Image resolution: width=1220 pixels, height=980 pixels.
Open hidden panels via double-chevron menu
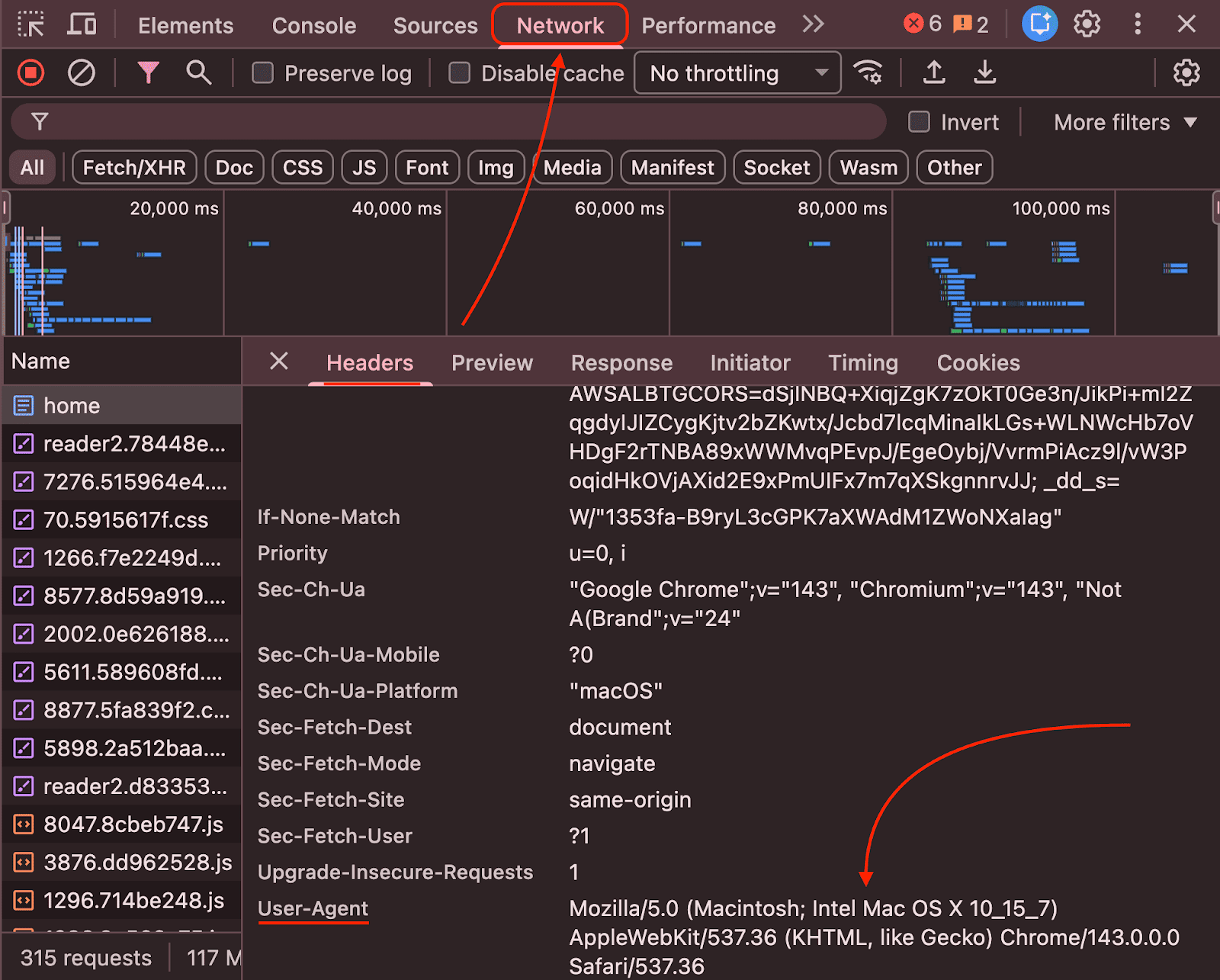coord(813,24)
